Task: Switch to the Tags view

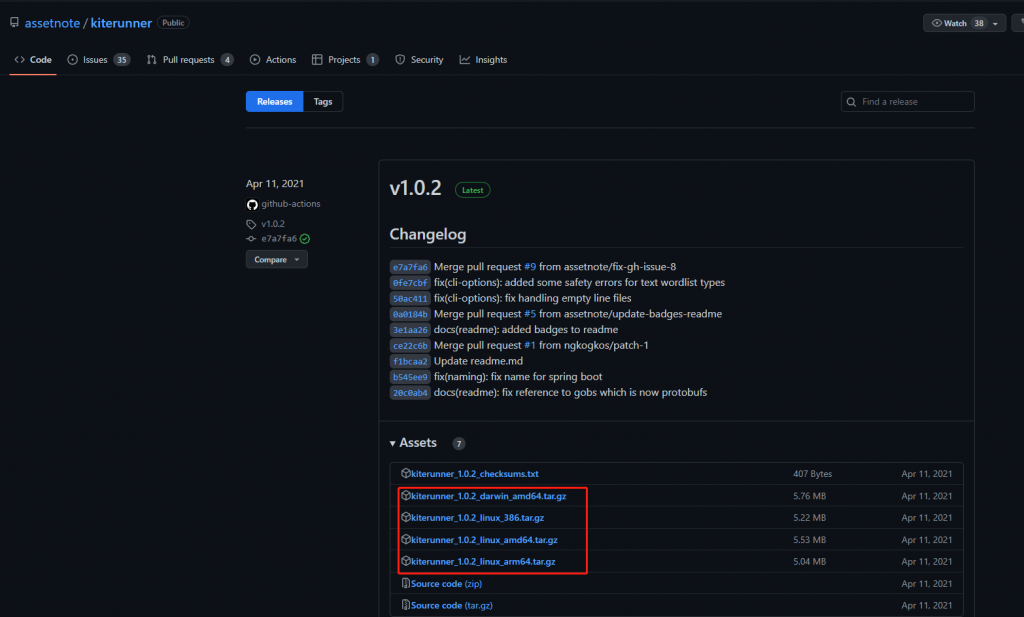Action: (x=323, y=101)
